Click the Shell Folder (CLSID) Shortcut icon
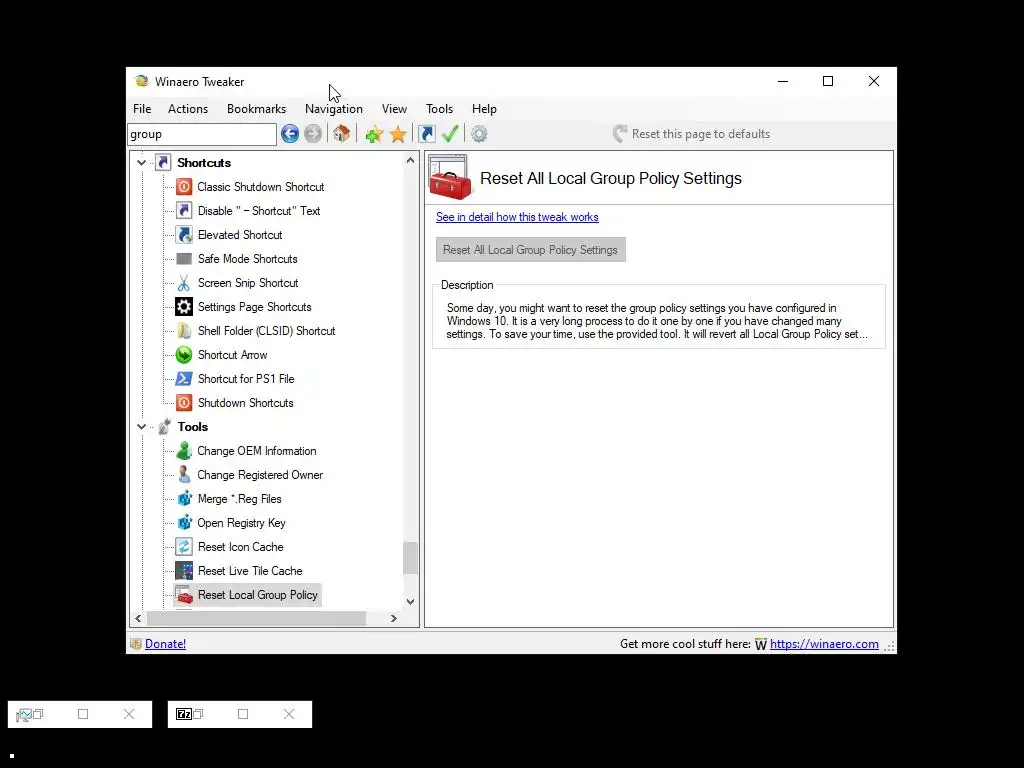Viewport: 1024px width, 768px height. (x=184, y=331)
